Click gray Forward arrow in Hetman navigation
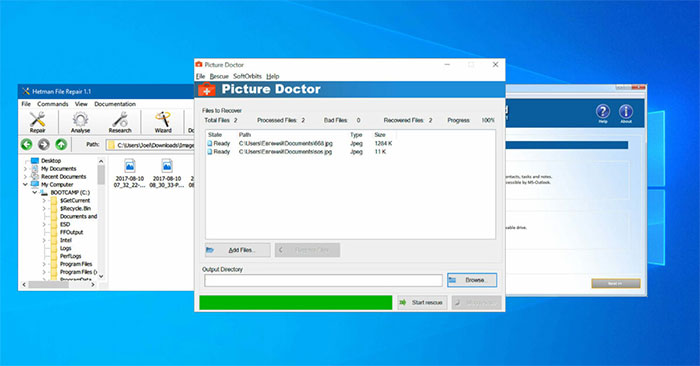 pyautogui.click(x=44, y=144)
